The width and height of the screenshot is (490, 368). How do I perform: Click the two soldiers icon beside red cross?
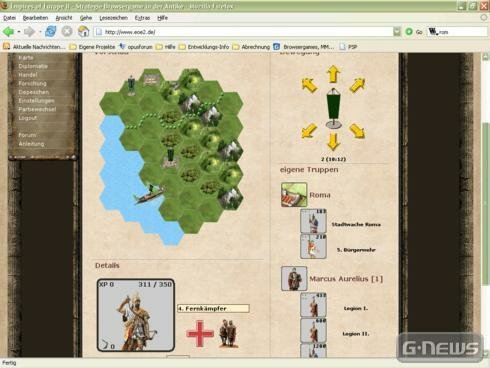tap(228, 333)
